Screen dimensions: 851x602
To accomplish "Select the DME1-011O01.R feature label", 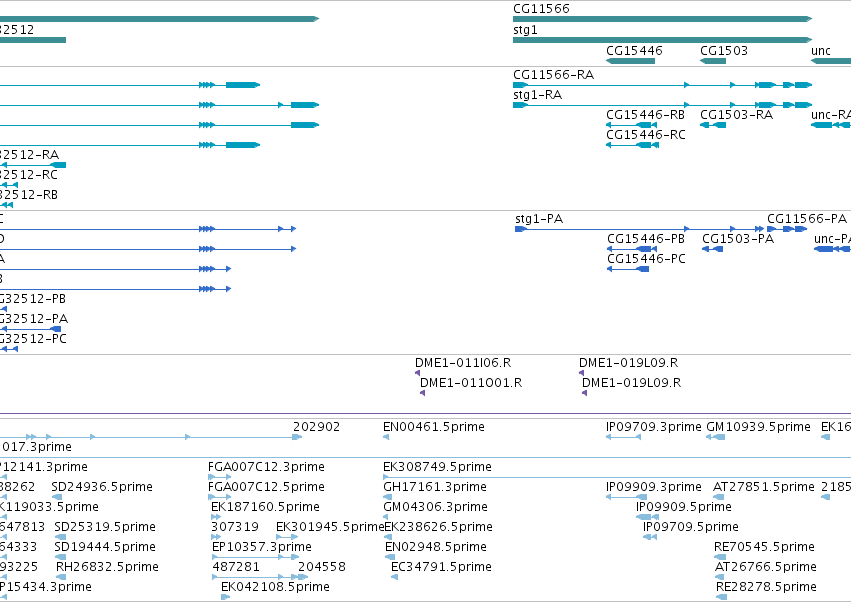I will pos(471,383).
